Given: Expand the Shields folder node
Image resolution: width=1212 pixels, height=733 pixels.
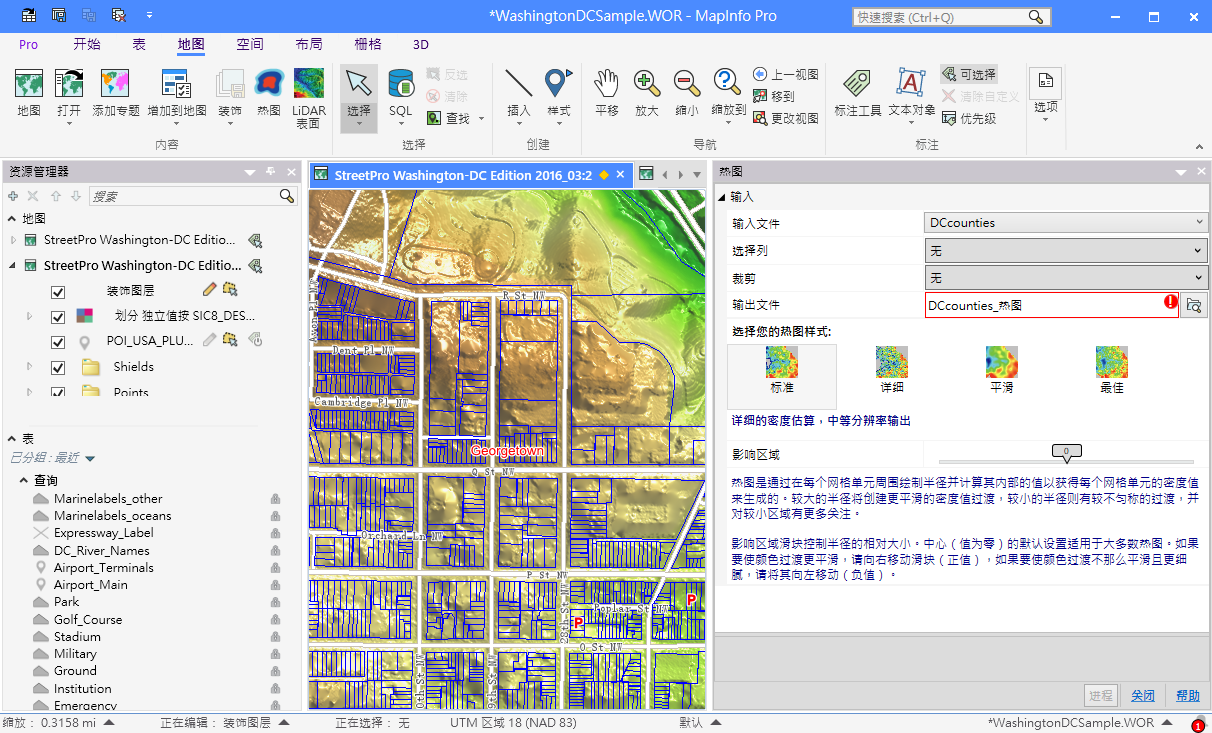Looking at the screenshot, I should click(30, 367).
